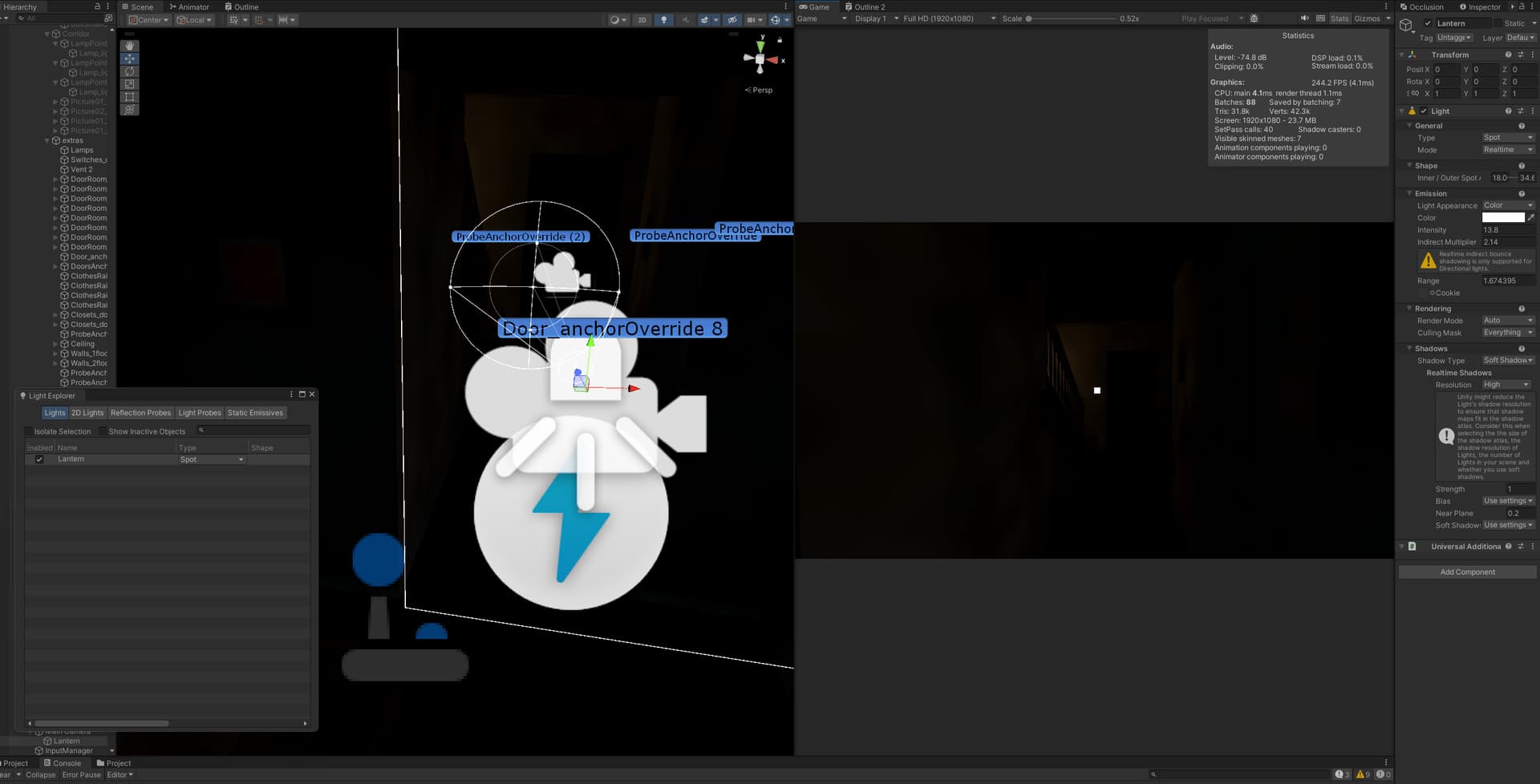
Task: Select the Hand tool in the Scene toolbar
Action: click(129, 46)
